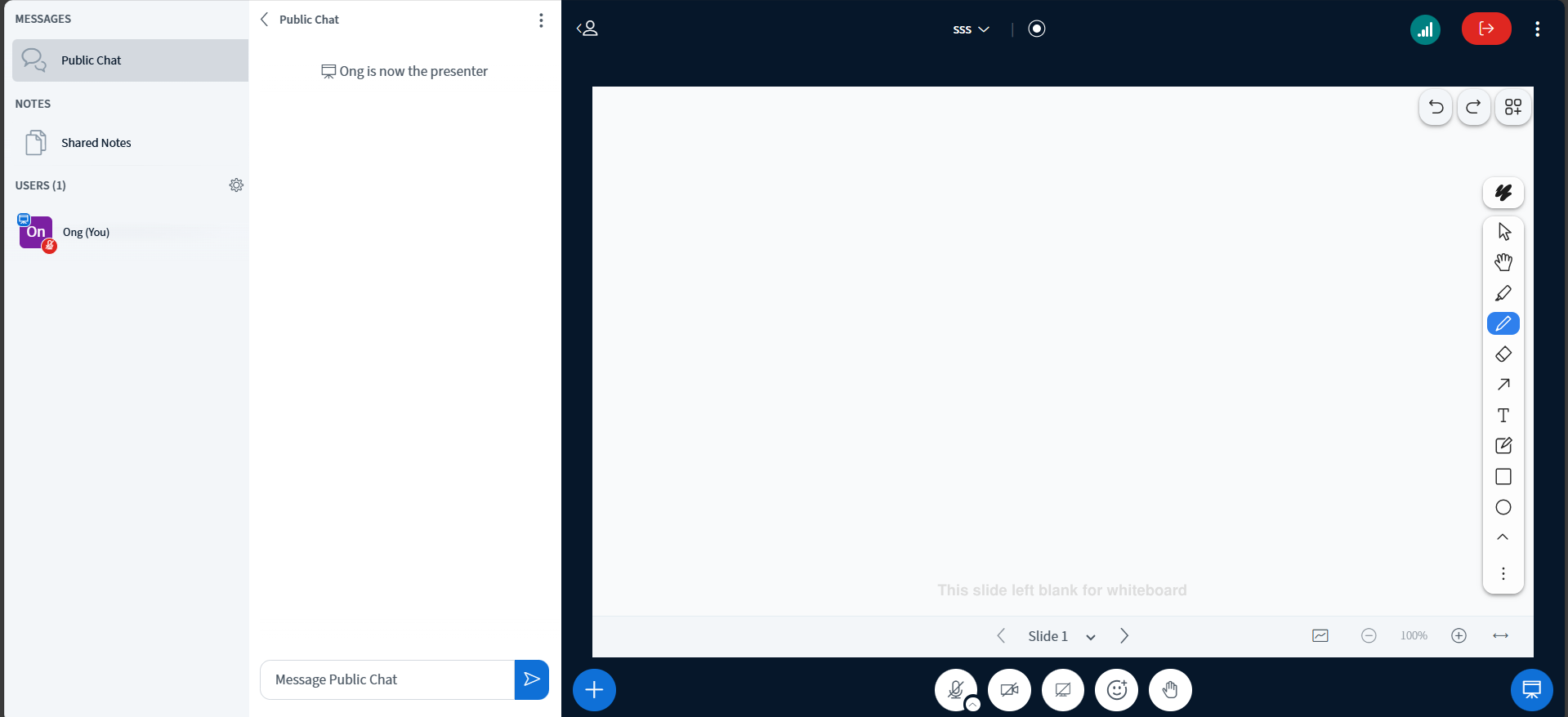Start screen sharing
Image resolution: width=1568 pixels, height=717 pixels.
1062,690
